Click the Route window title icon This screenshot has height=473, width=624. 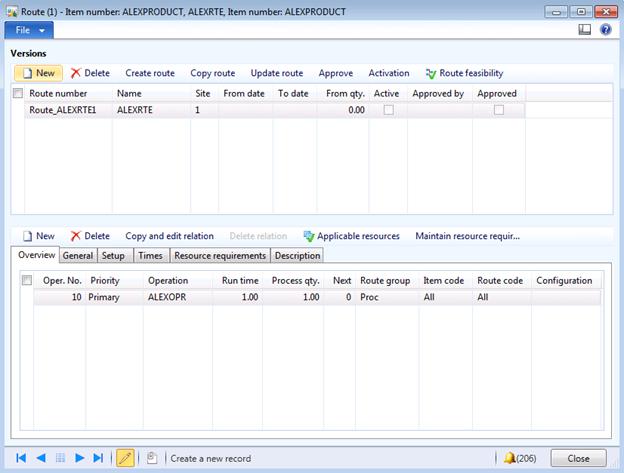[x=12, y=12]
